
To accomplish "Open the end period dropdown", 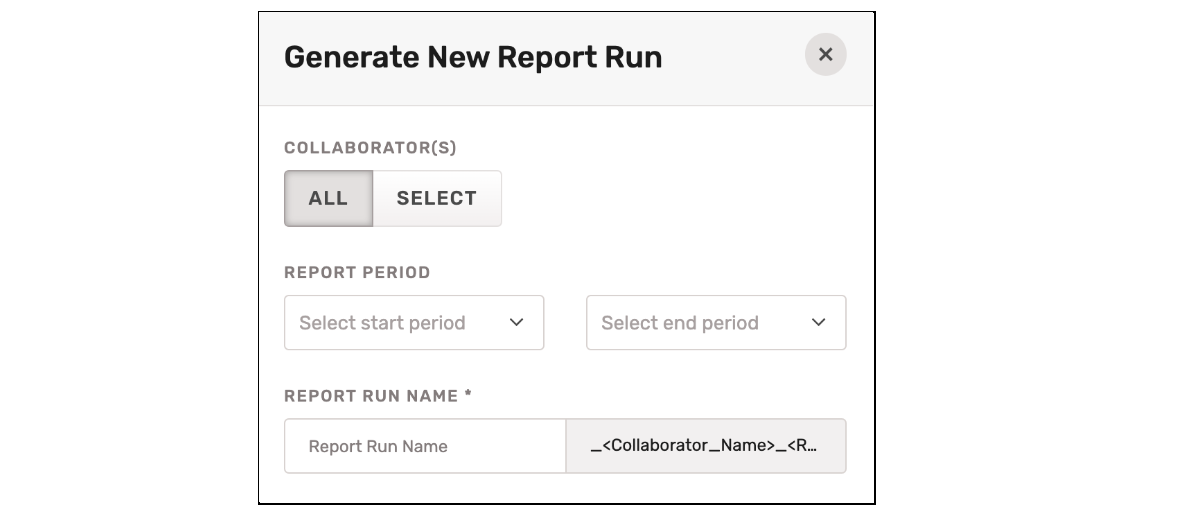I will coord(715,323).
